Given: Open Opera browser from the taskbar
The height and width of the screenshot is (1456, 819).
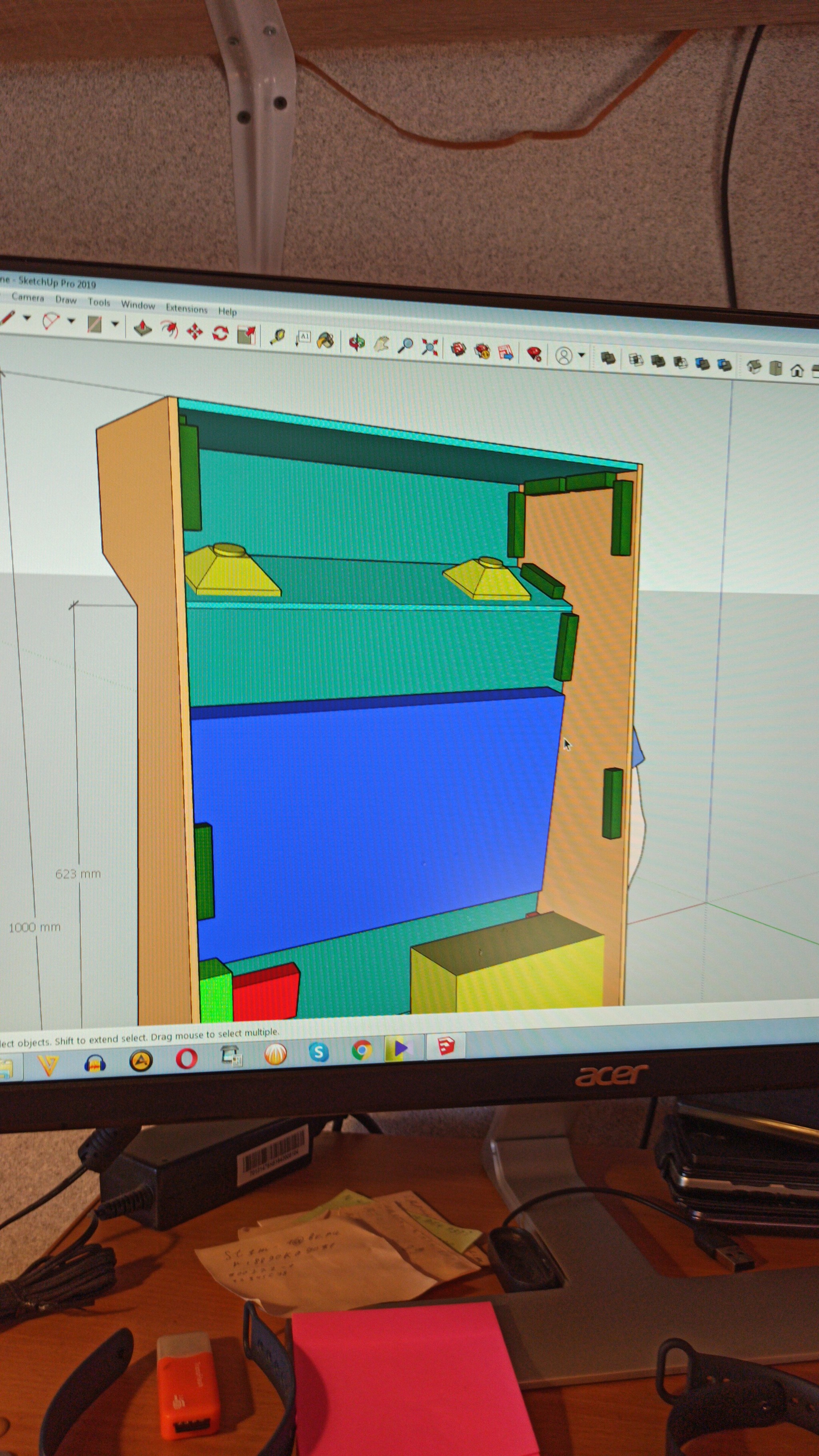Looking at the screenshot, I should (186, 1058).
